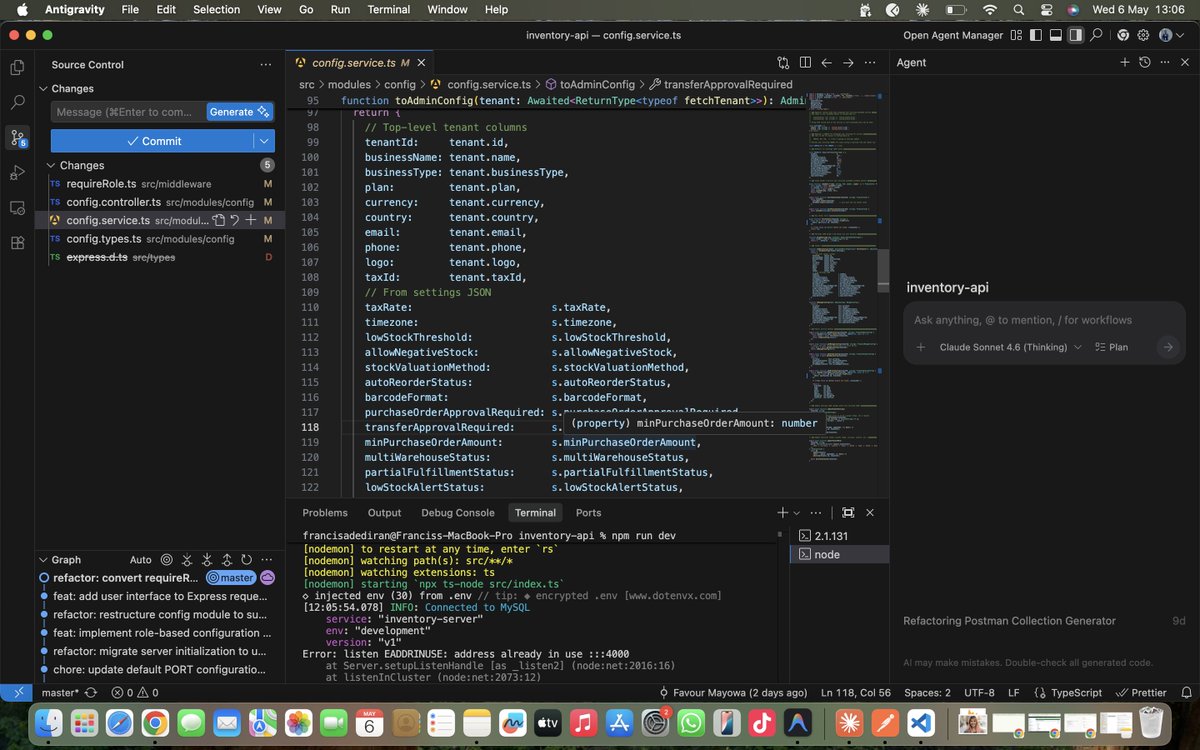This screenshot has width=1200, height=750.
Task: Open file icon on config.service.ts row
Action: [218, 220]
